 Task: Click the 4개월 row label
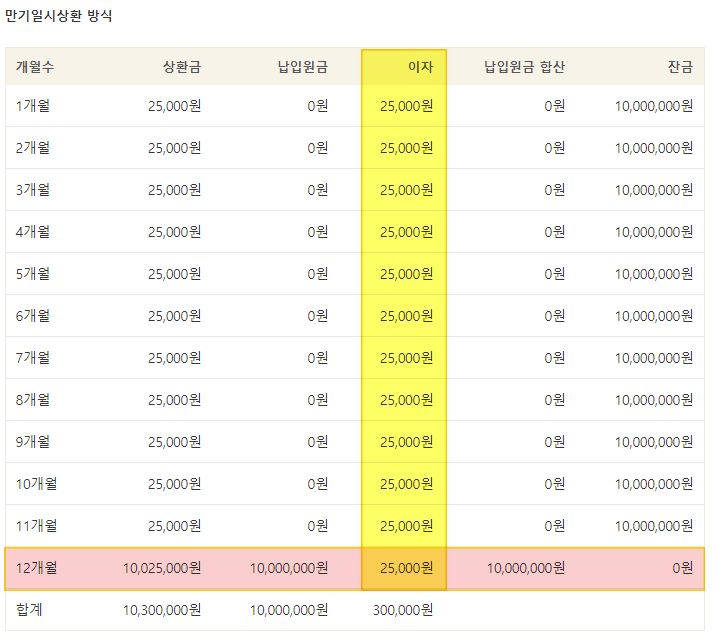(x=33, y=232)
